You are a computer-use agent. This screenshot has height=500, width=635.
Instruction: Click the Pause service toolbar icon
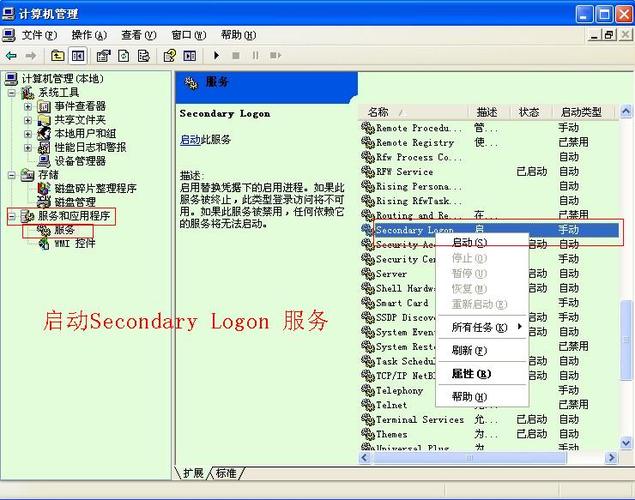pos(255,55)
